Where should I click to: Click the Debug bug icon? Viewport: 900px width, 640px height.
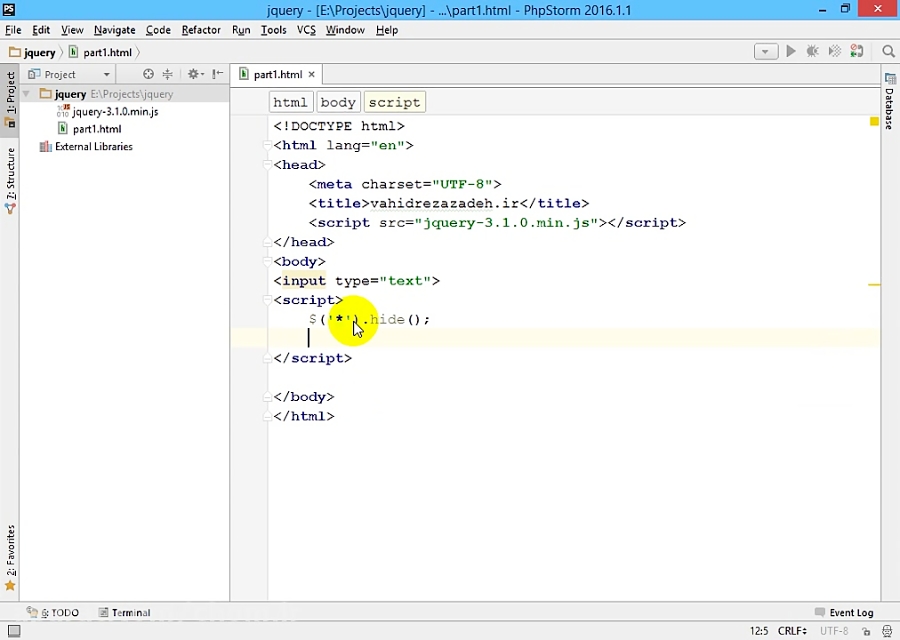[x=813, y=51]
